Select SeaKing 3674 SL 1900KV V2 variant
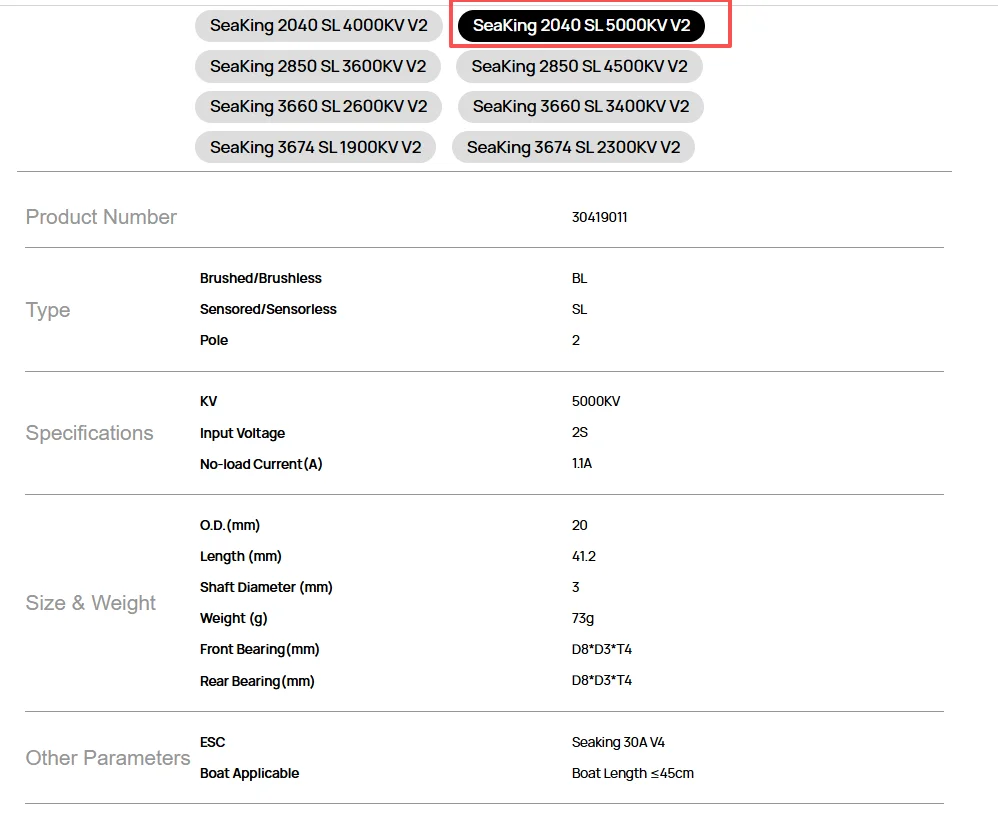Viewport: 998px width, 815px height. pos(315,147)
